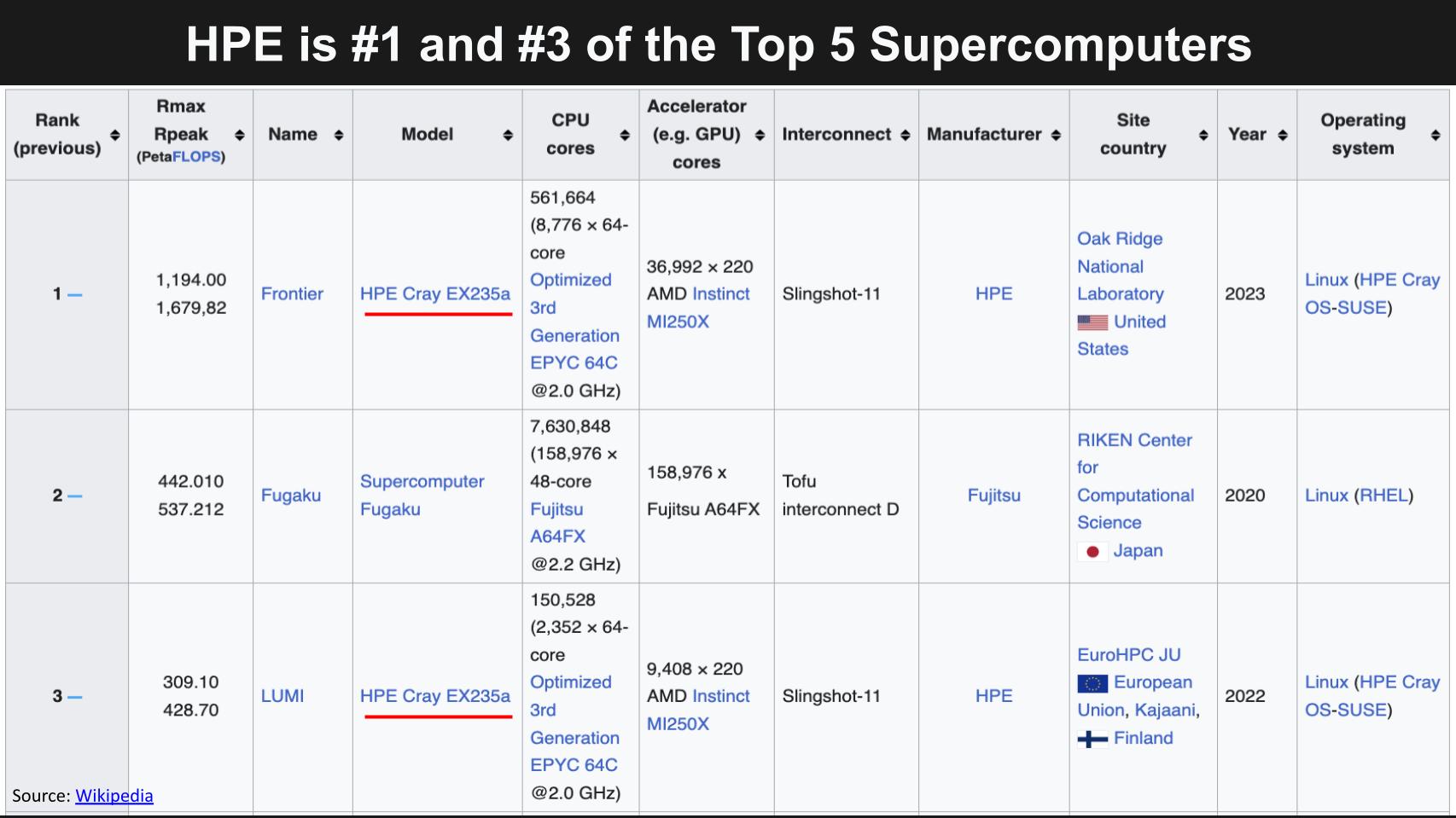The width and height of the screenshot is (1456, 818).
Task: Sort the Accelerator cores column arrows
Action: point(760,135)
